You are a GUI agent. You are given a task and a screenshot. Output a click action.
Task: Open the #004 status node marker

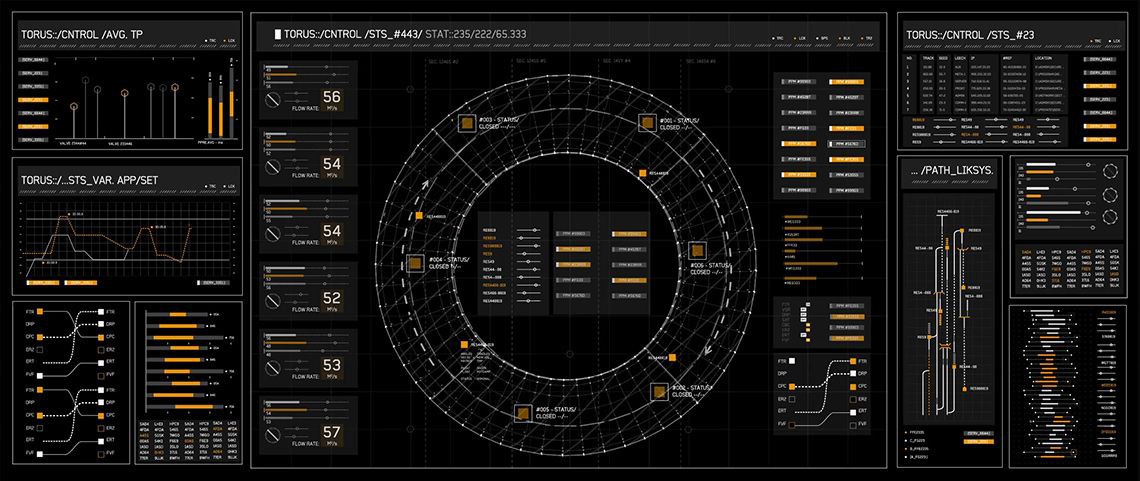tap(413, 263)
